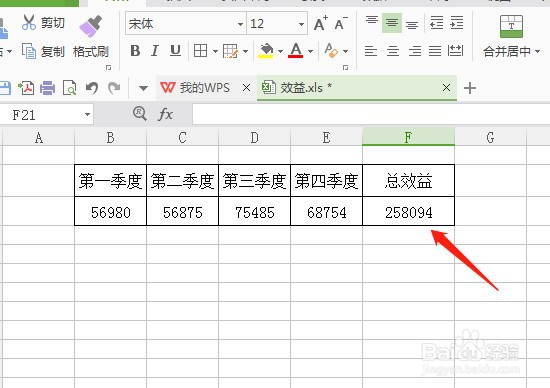The height and width of the screenshot is (388, 550).
Task: Close the 效益.xls document tab
Action: click(x=446, y=87)
